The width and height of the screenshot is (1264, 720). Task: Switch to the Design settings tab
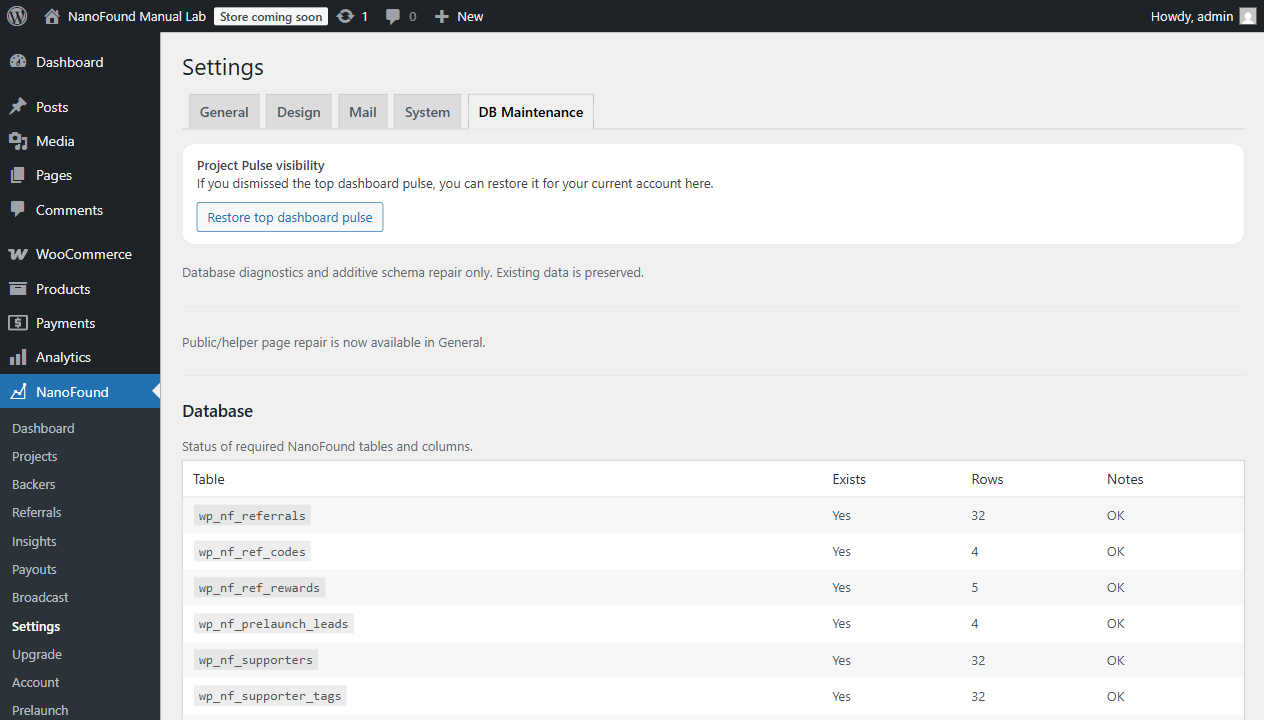coord(299,112)
